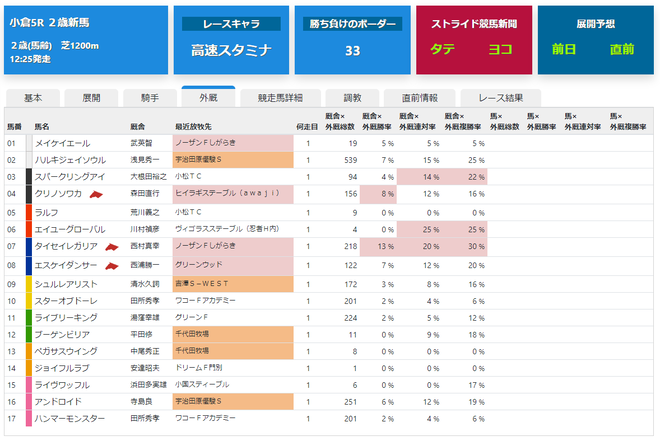
Task: Click the 539 total count in row 02
Action: [x=351, y=160]
